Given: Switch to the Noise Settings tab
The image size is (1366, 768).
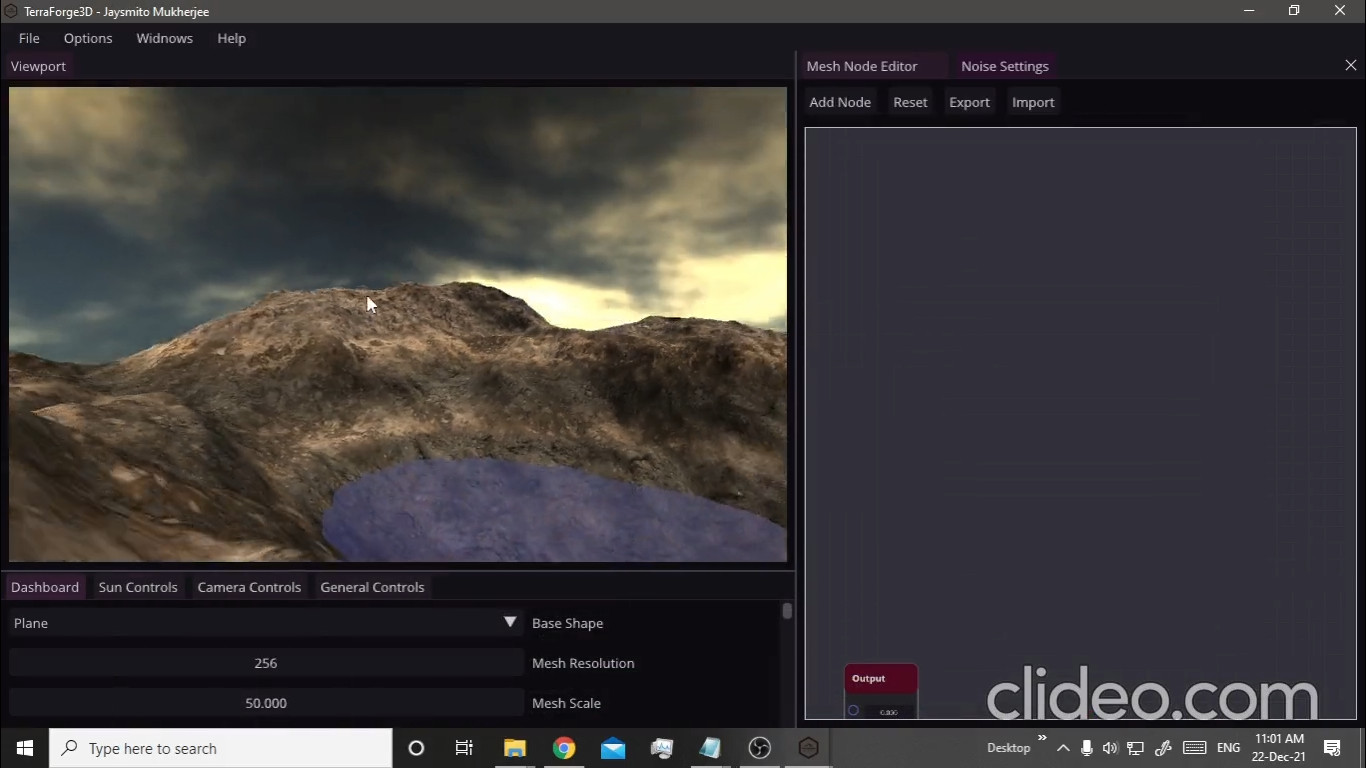Looking at the screenshot, I should [1005, 66].
